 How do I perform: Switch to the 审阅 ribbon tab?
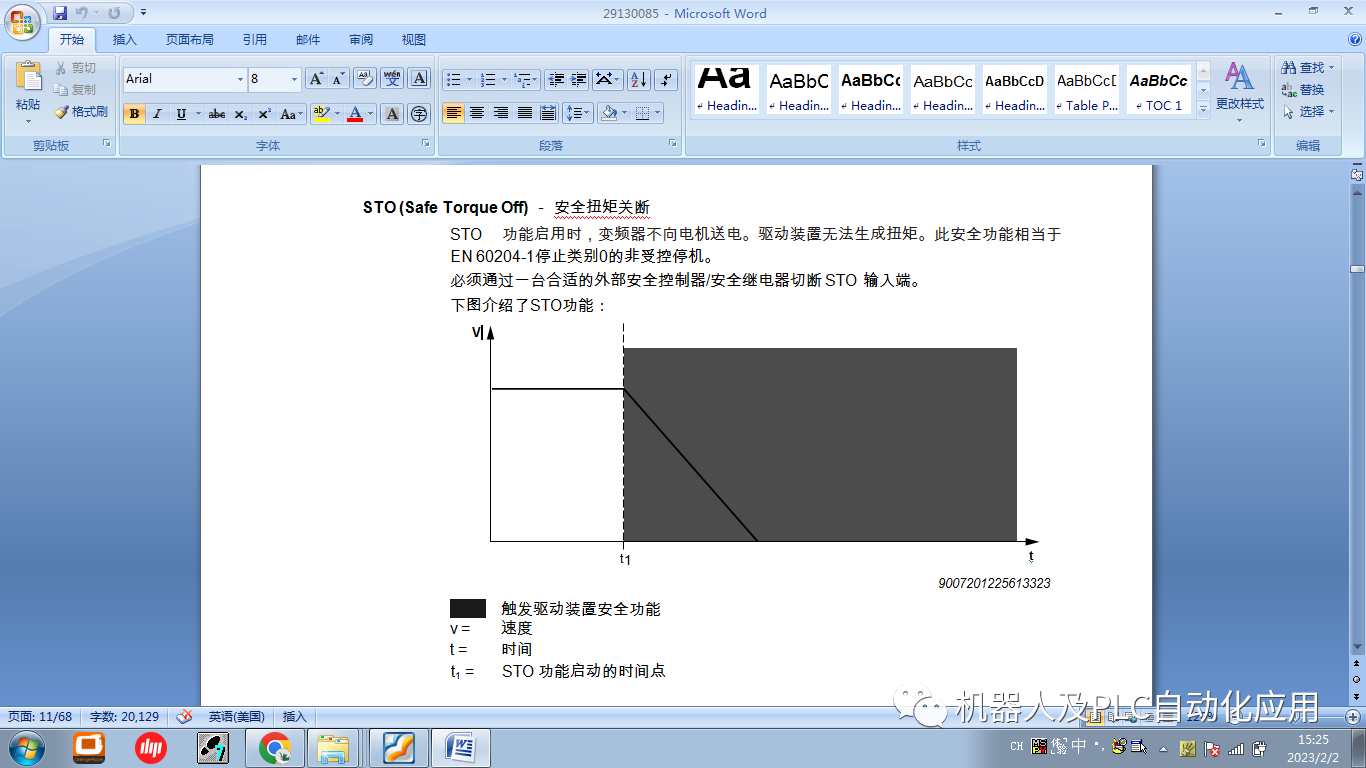(x=360, y=39)
